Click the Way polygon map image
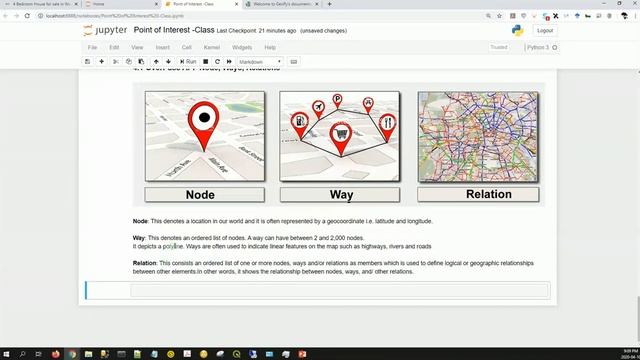Screen dimensions: 640x360 pos(340,136)
